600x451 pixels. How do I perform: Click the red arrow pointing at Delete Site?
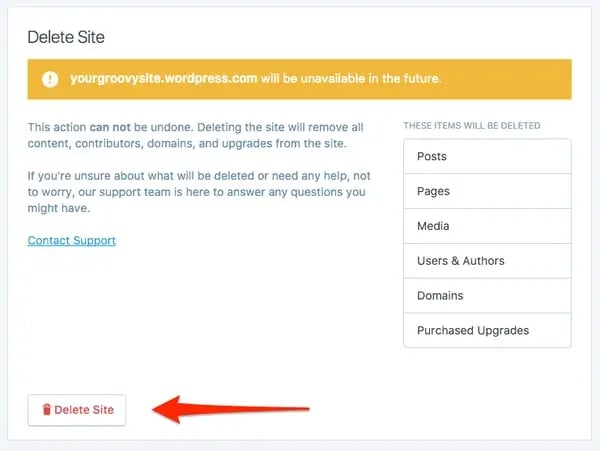230,408
